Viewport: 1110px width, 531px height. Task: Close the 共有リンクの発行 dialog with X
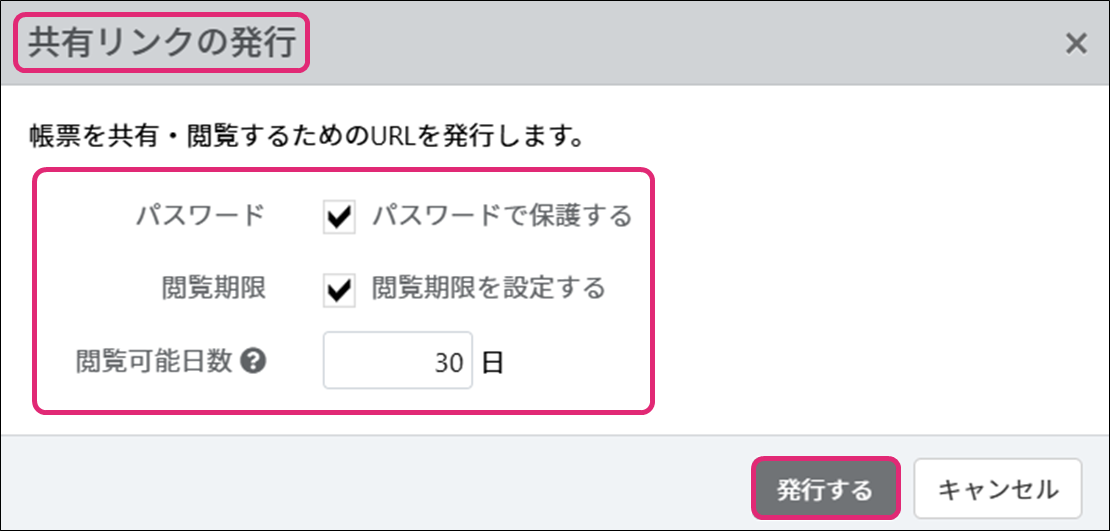coord(1076,44)
